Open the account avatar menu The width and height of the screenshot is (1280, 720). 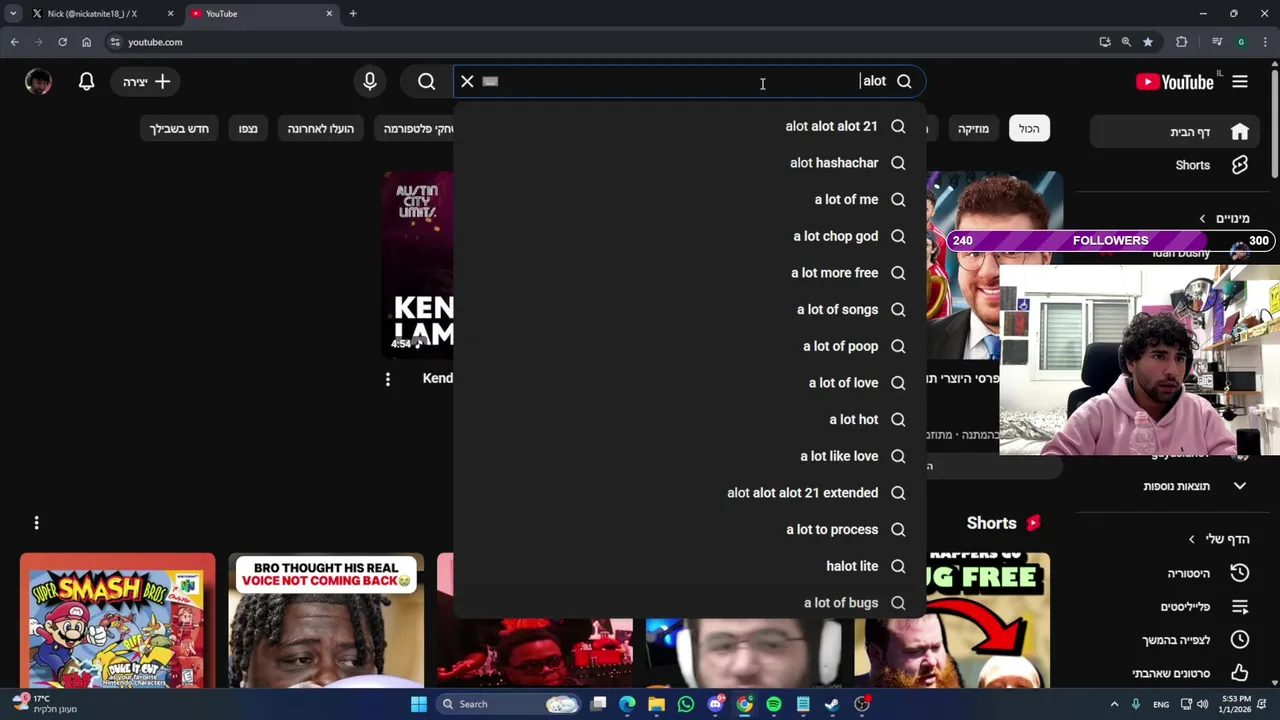38,82
